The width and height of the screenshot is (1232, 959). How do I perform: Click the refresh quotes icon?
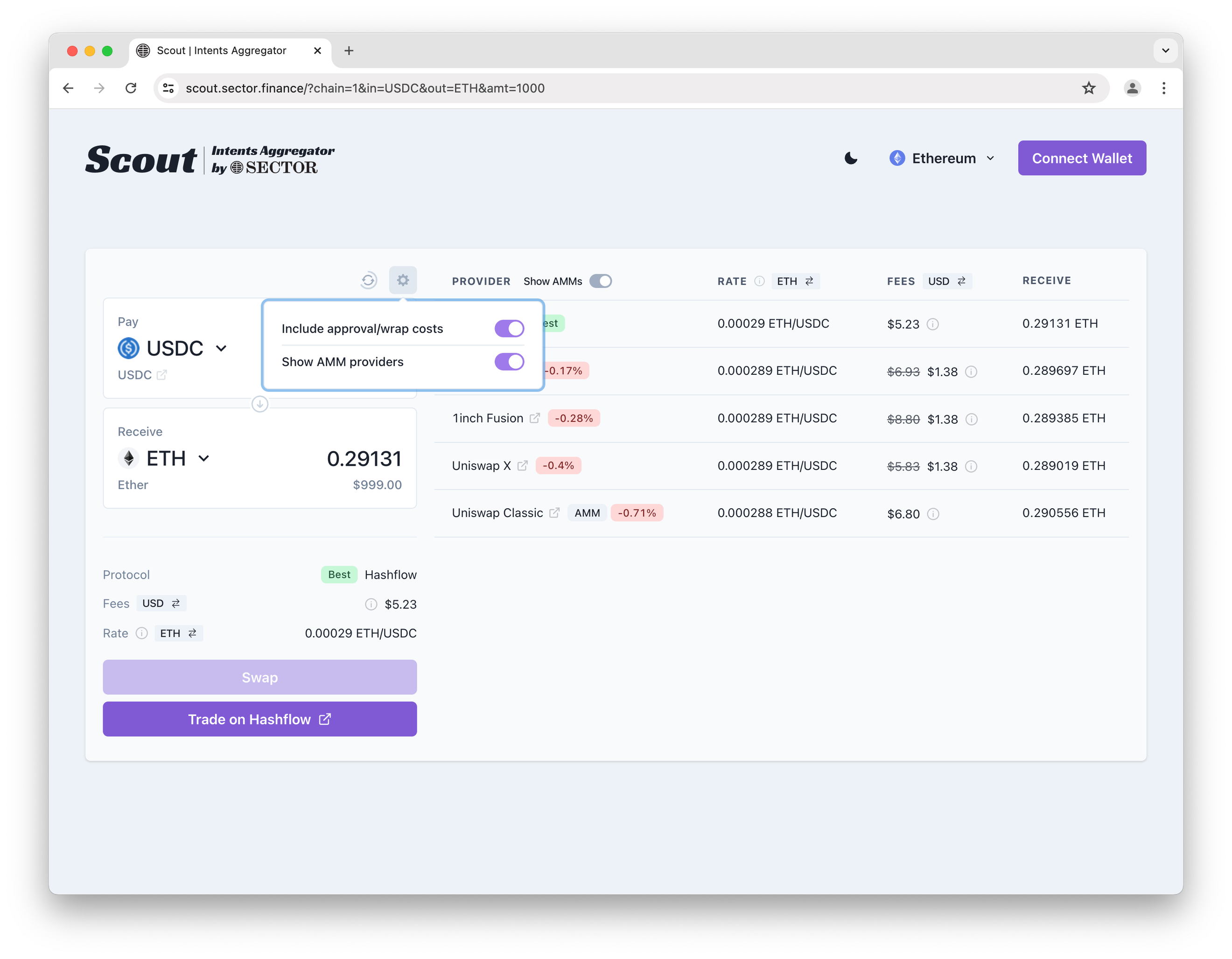(x=368, y=280)
